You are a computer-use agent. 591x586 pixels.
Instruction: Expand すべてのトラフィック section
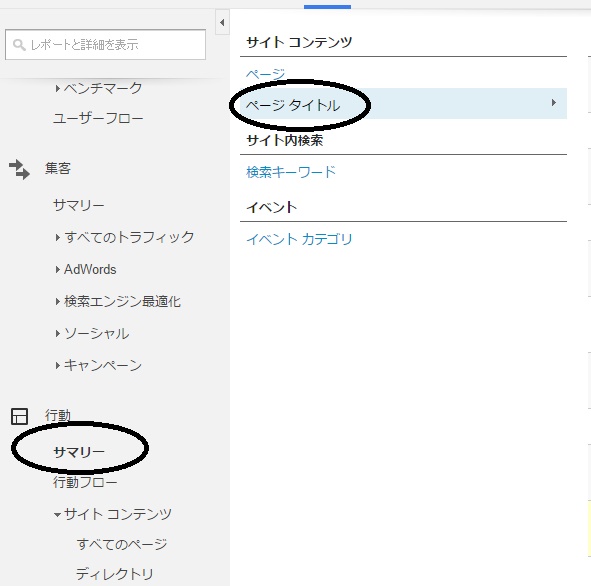57,237
